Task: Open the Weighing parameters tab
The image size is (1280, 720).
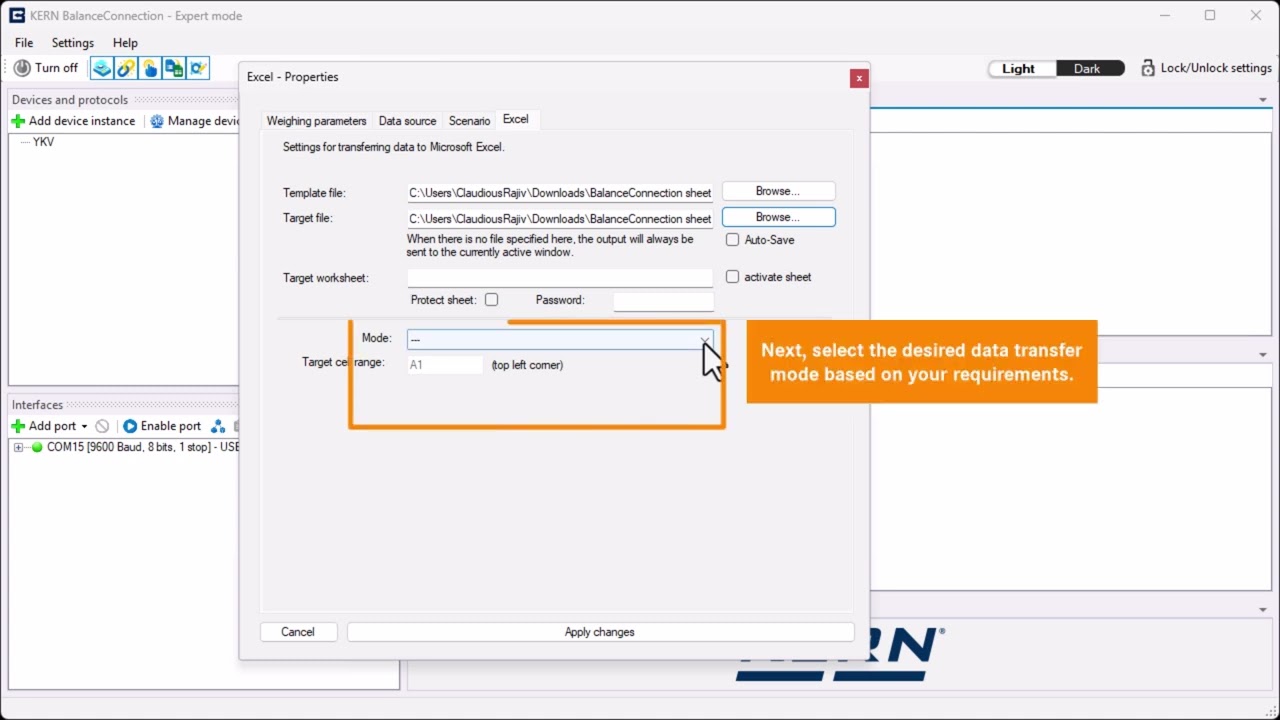Action: 316,121
